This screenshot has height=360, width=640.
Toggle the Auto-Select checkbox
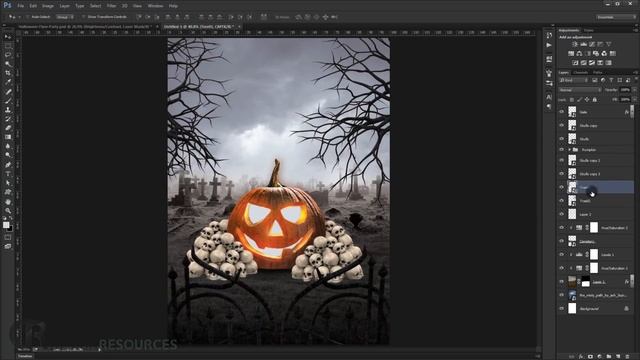27,17
